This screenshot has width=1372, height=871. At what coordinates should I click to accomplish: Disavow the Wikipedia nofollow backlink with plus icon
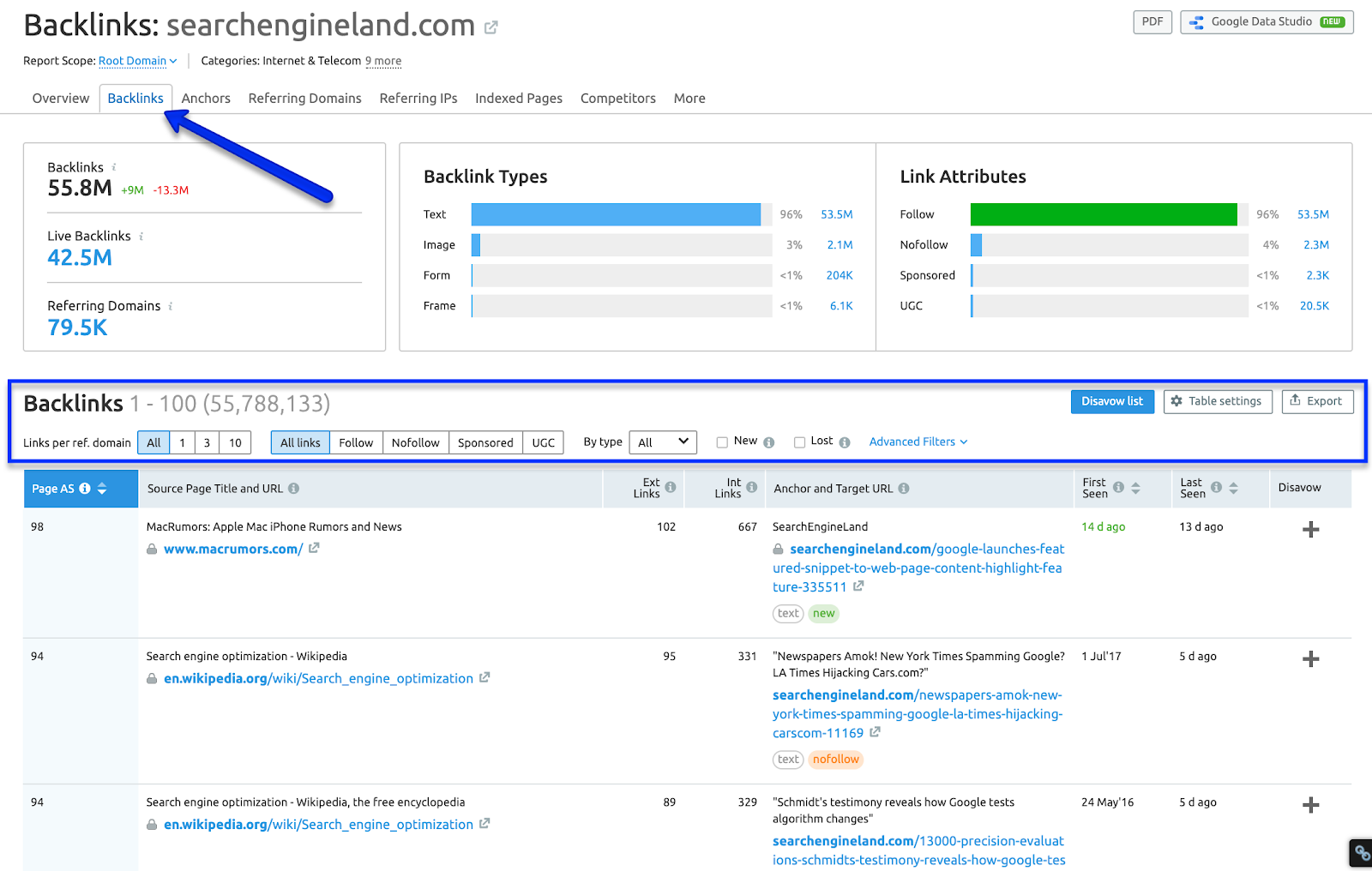tap(1310, 659)
